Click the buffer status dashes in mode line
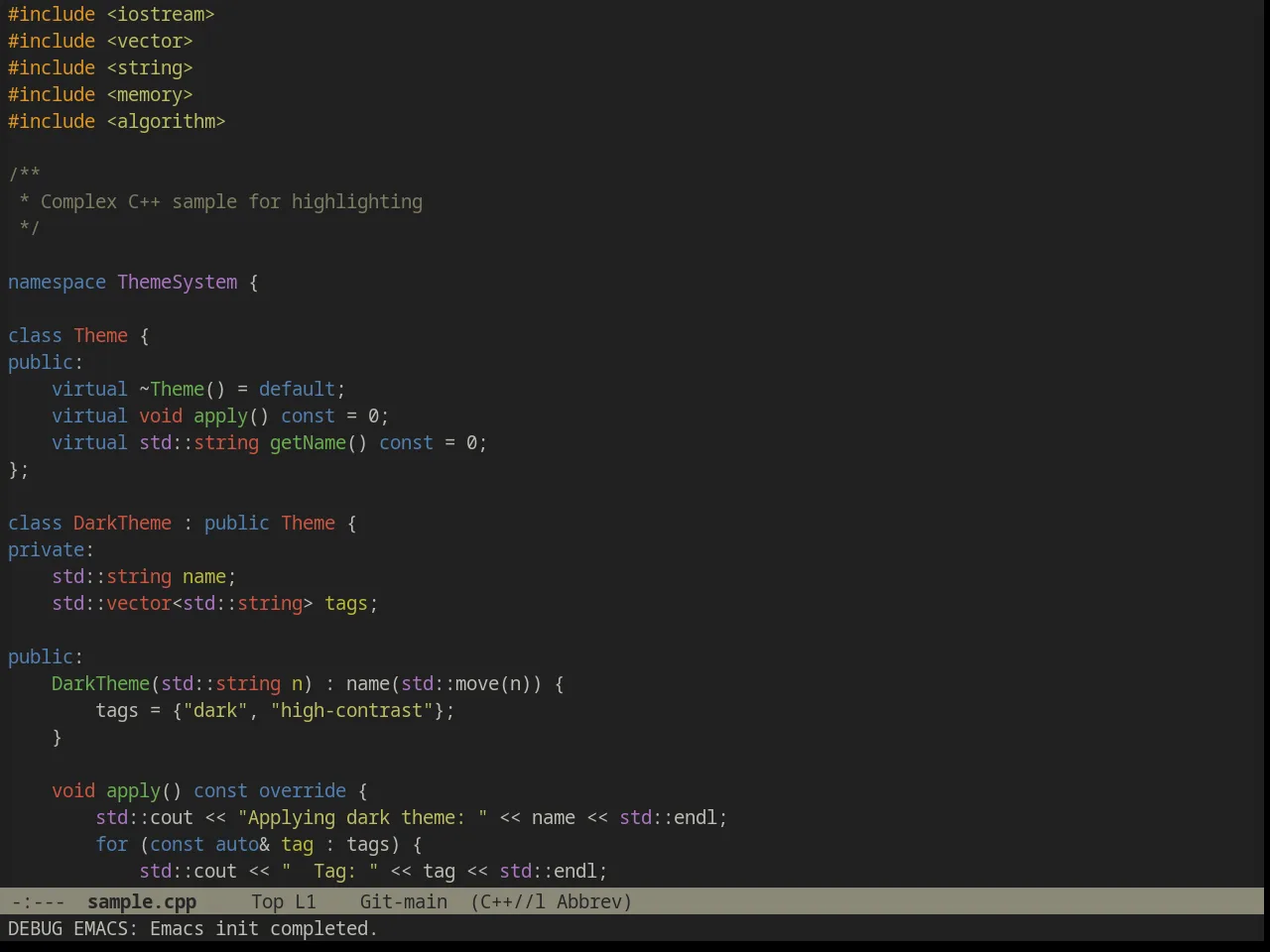The height and width of the screenshot is (952, 1270). click(x=38, y=901)
